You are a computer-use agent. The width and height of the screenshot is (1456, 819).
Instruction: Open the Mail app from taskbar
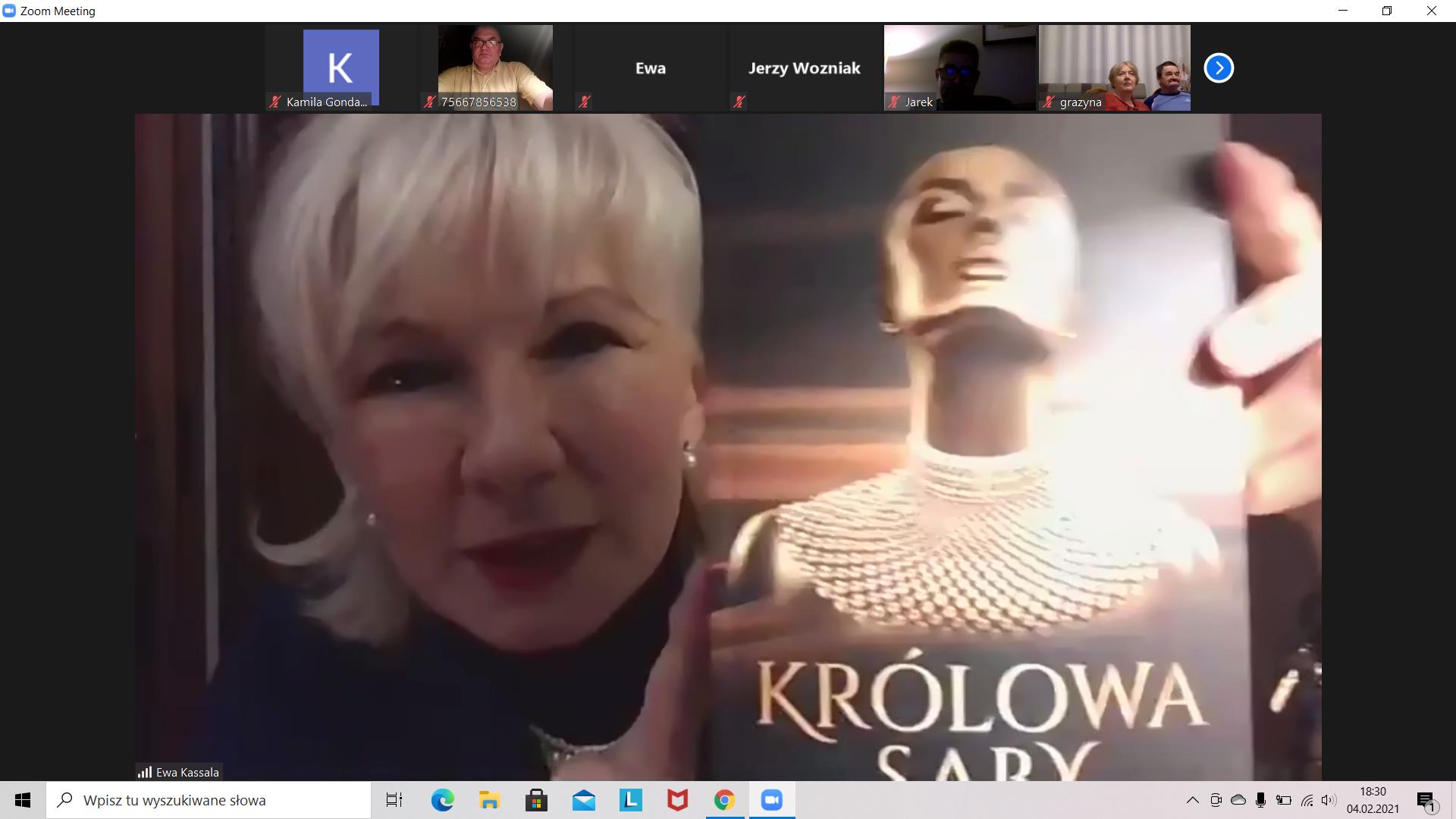pyautogui.click(x=583, y=800)
